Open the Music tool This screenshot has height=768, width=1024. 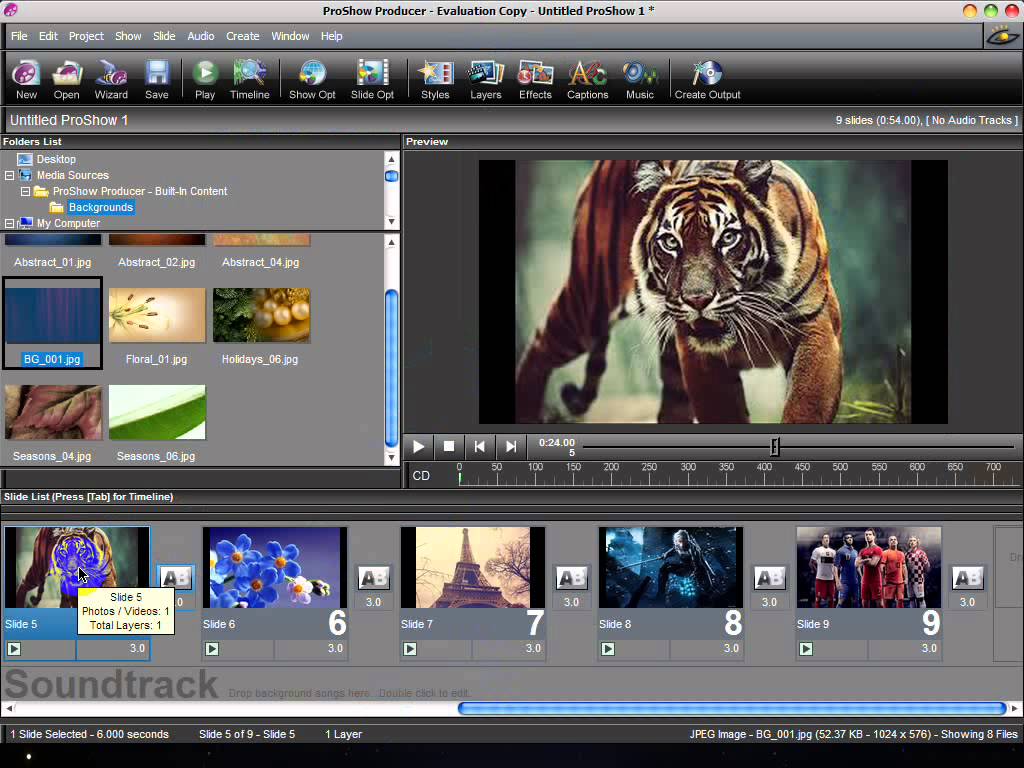click(640, 80)
